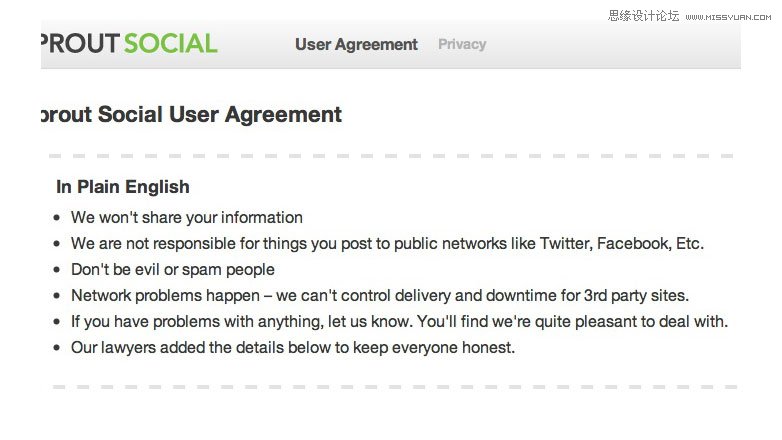The height and width of the screenshot is (440, 782).
Task: Open the User Agreement tab
Action: (356, 44)
